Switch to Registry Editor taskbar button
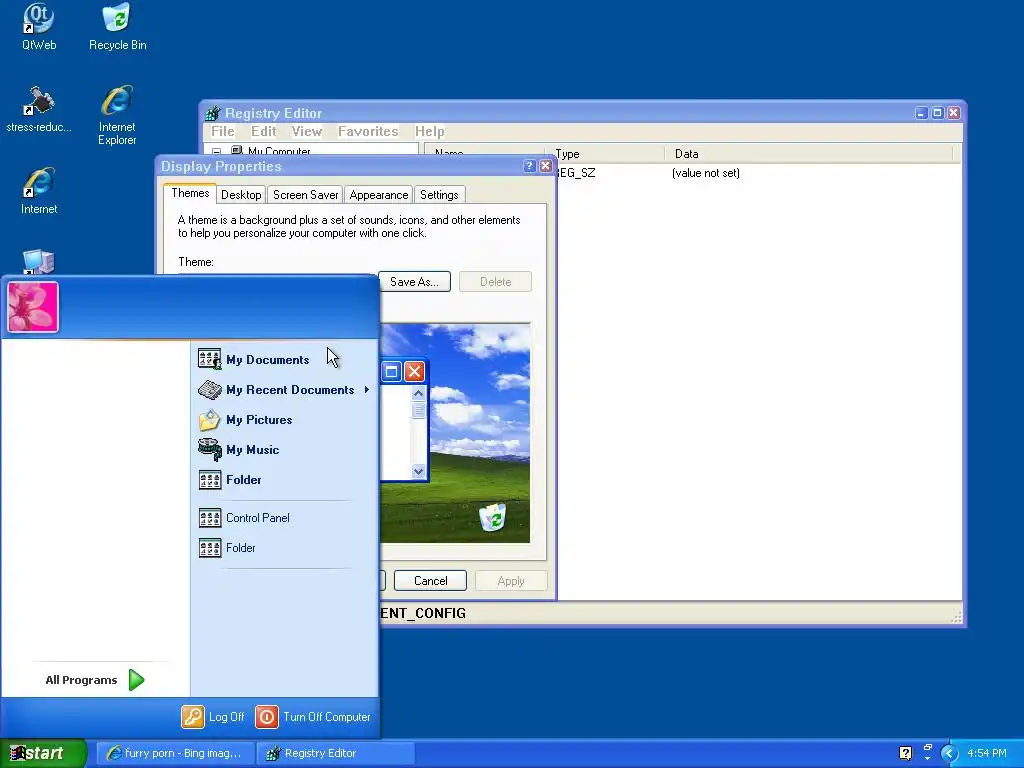 [336, 753]
